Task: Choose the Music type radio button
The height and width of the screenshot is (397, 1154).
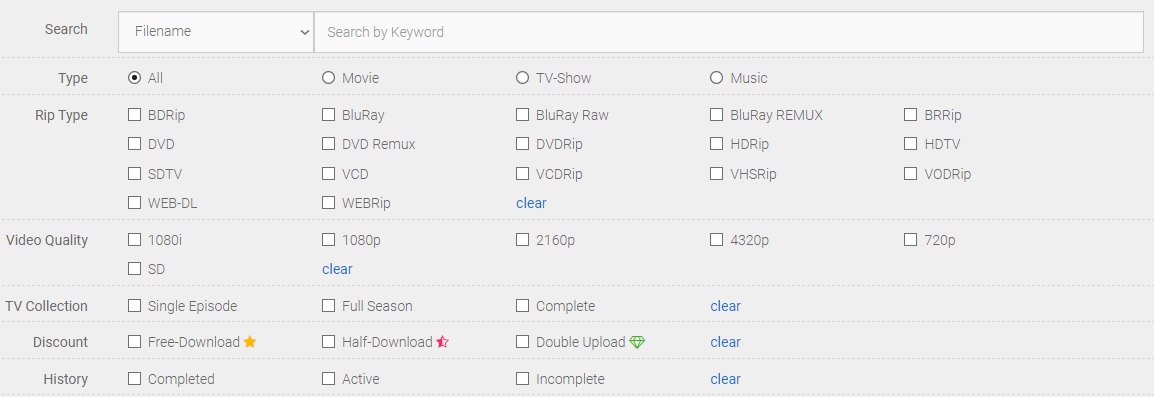Action: (716, 77)
